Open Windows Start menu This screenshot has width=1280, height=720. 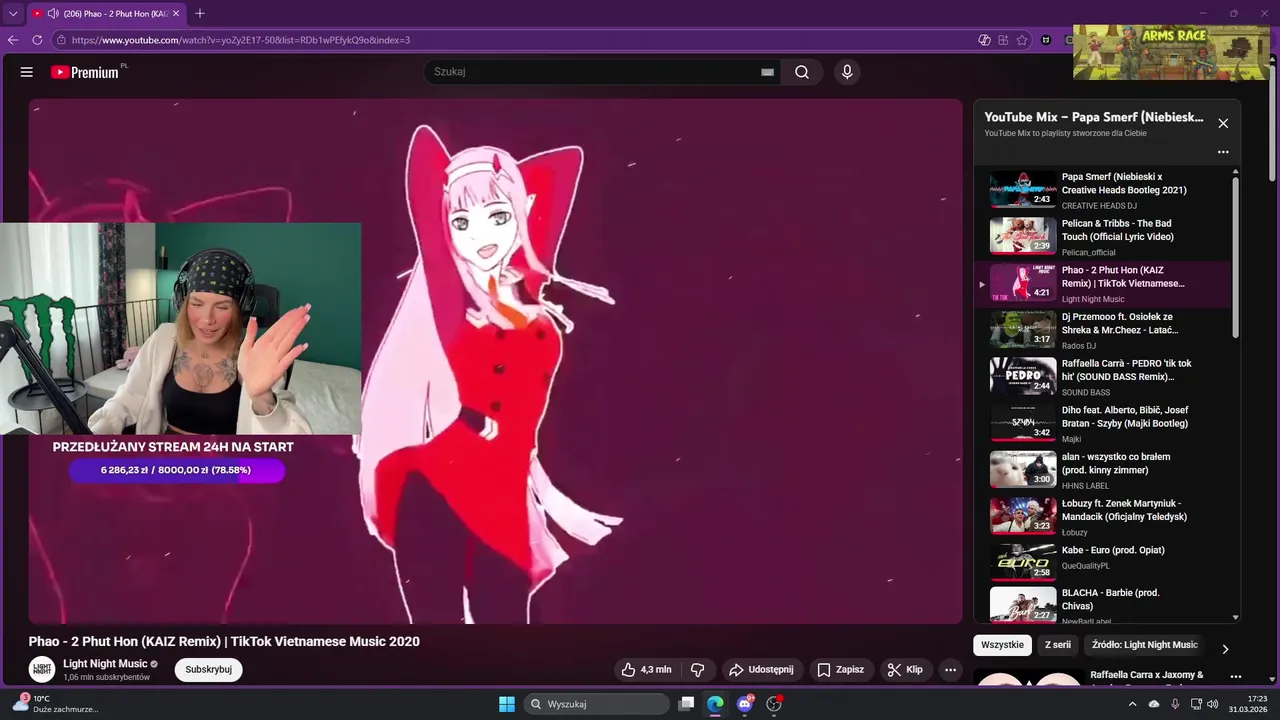coord(506,704)
